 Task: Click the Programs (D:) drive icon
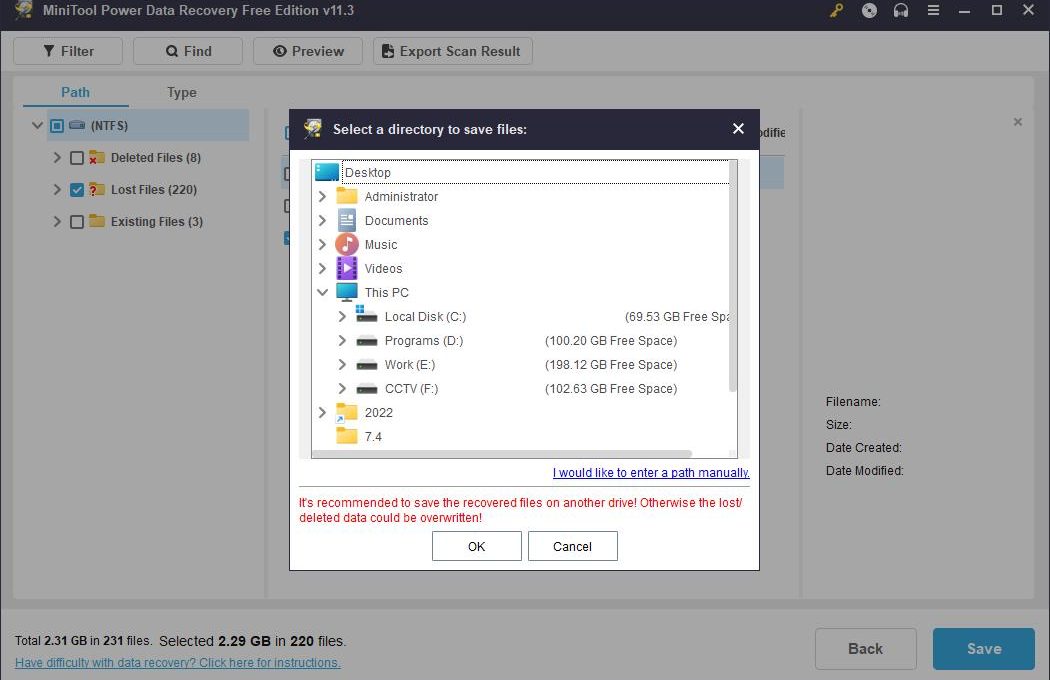pyautogui.click(x=366, y=341)
